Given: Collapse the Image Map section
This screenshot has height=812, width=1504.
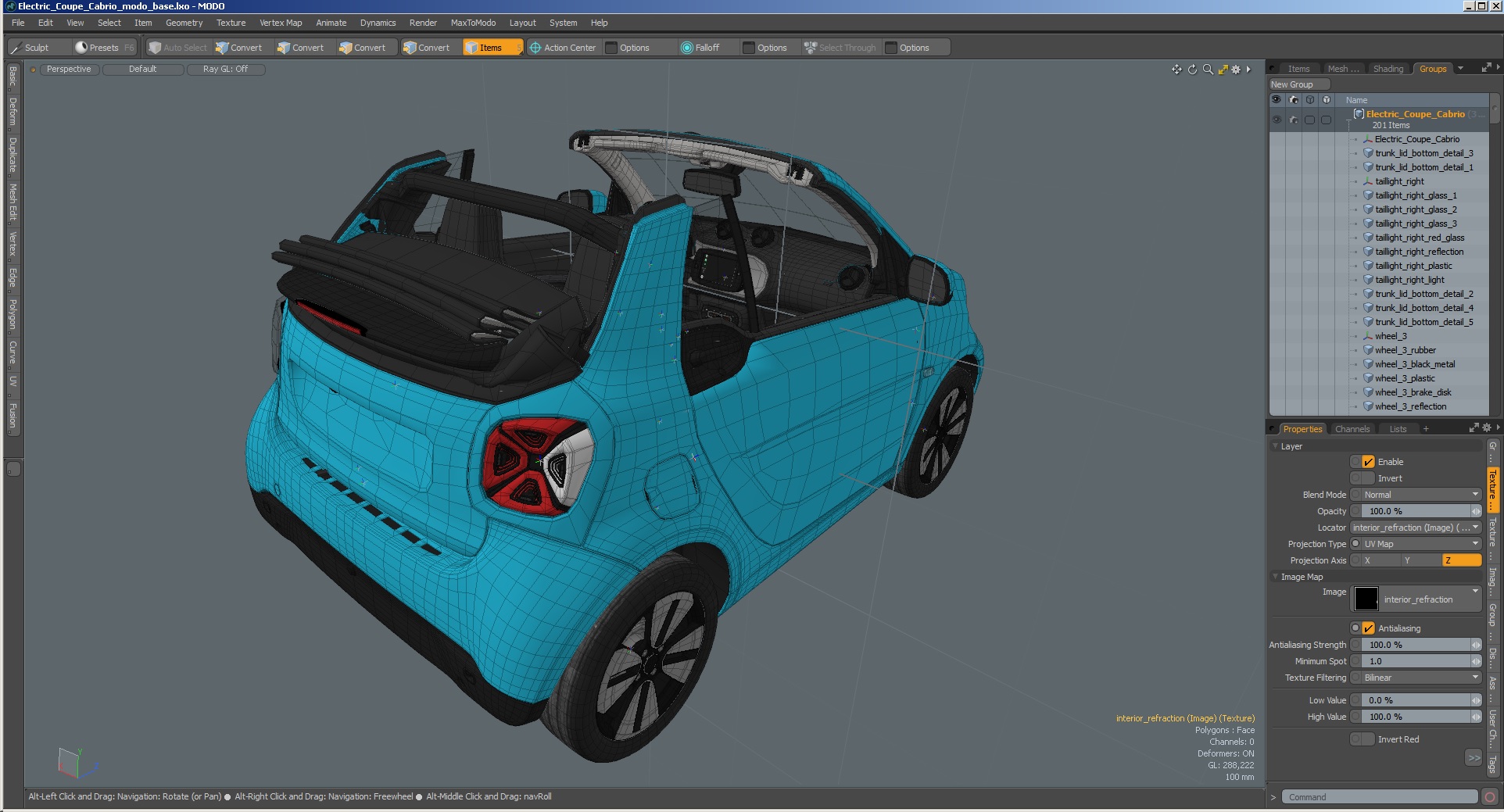Looking at the screenshot, I should point(1276,577).
